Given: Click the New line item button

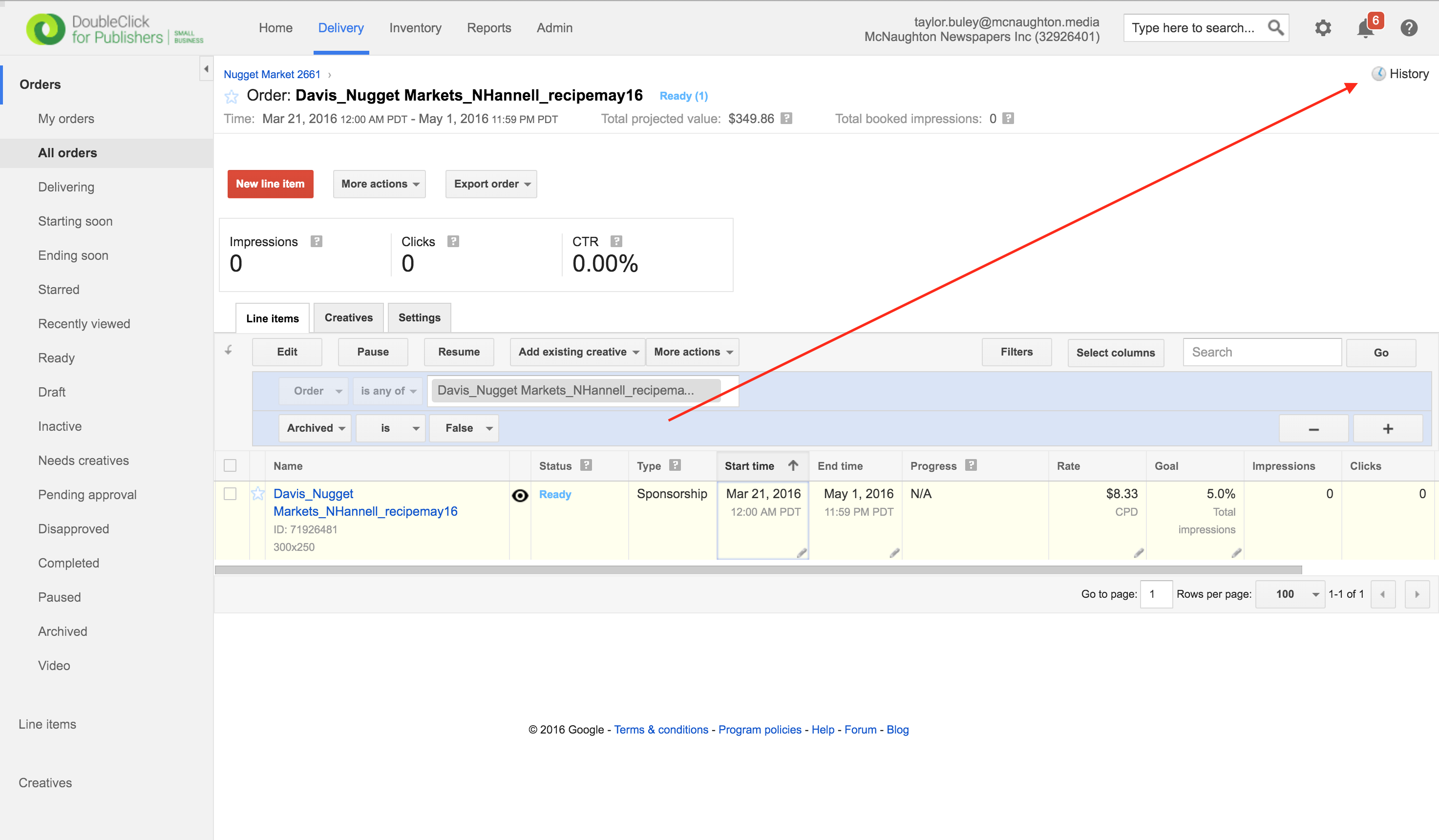Looking at the screenshot, I should [x=270, y=184].
